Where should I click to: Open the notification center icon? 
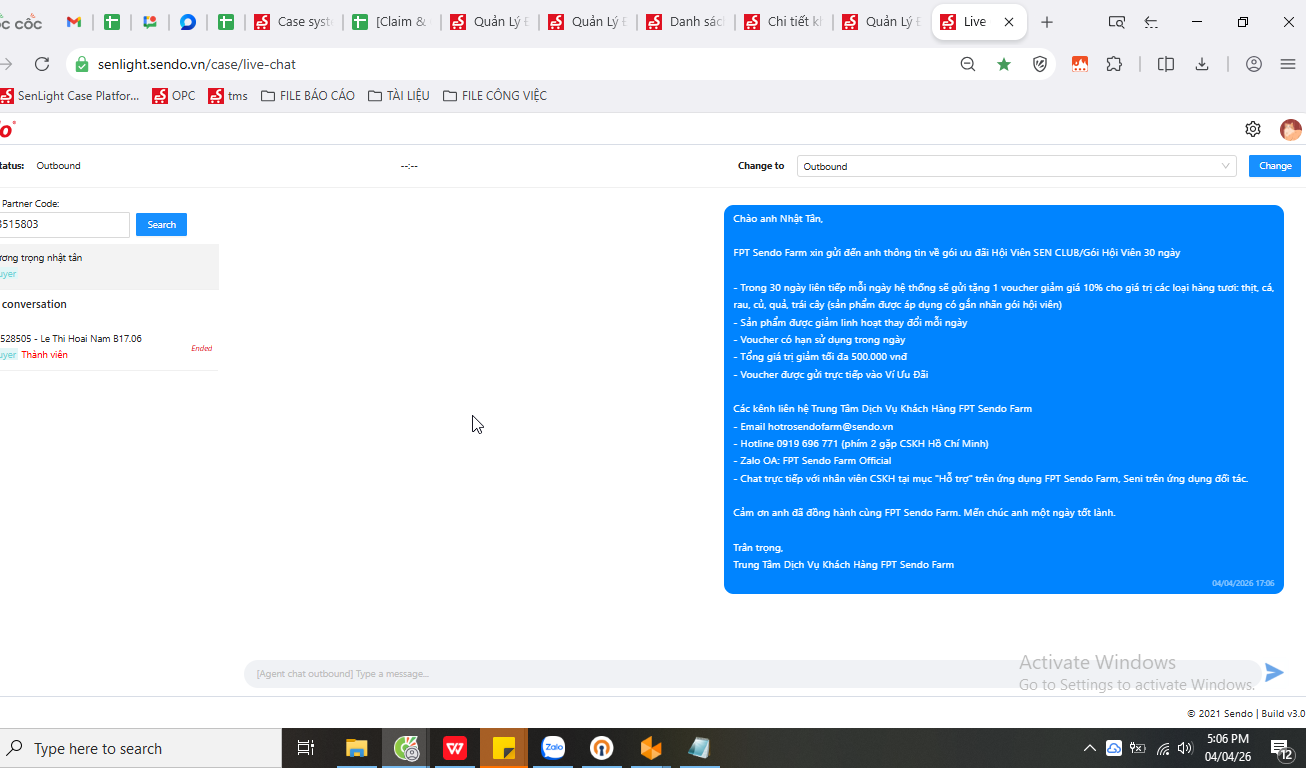(x=1282, y=748)
